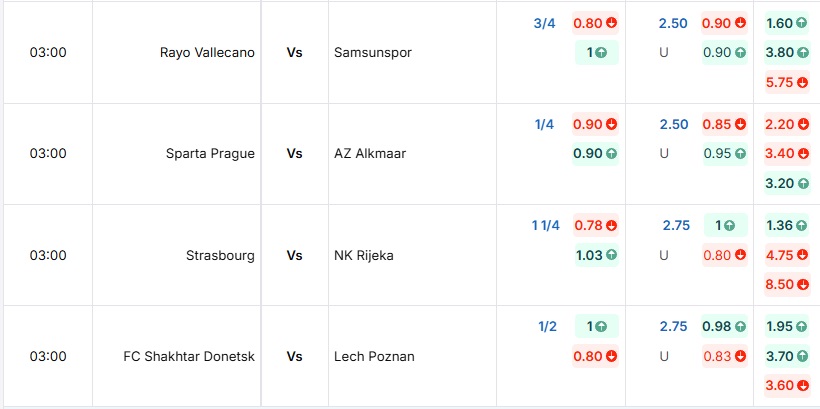Click the down arrow beside 0.78 handicap odds
This screenshot has height=409, width=820.
(x=611, y=225)
